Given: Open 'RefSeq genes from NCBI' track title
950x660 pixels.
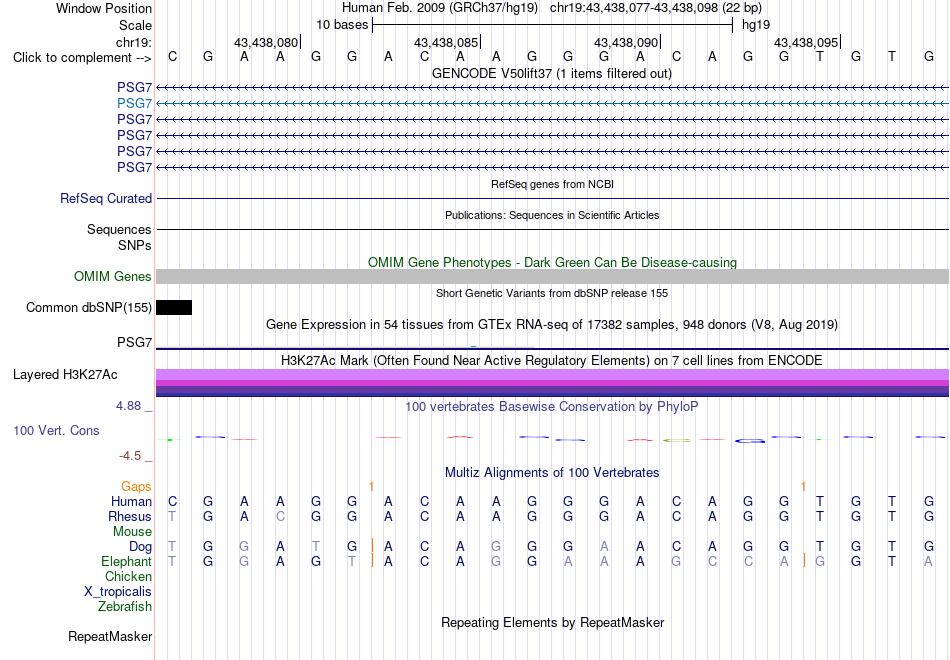Looking at the screenshot, I should (x=552, y=184).
